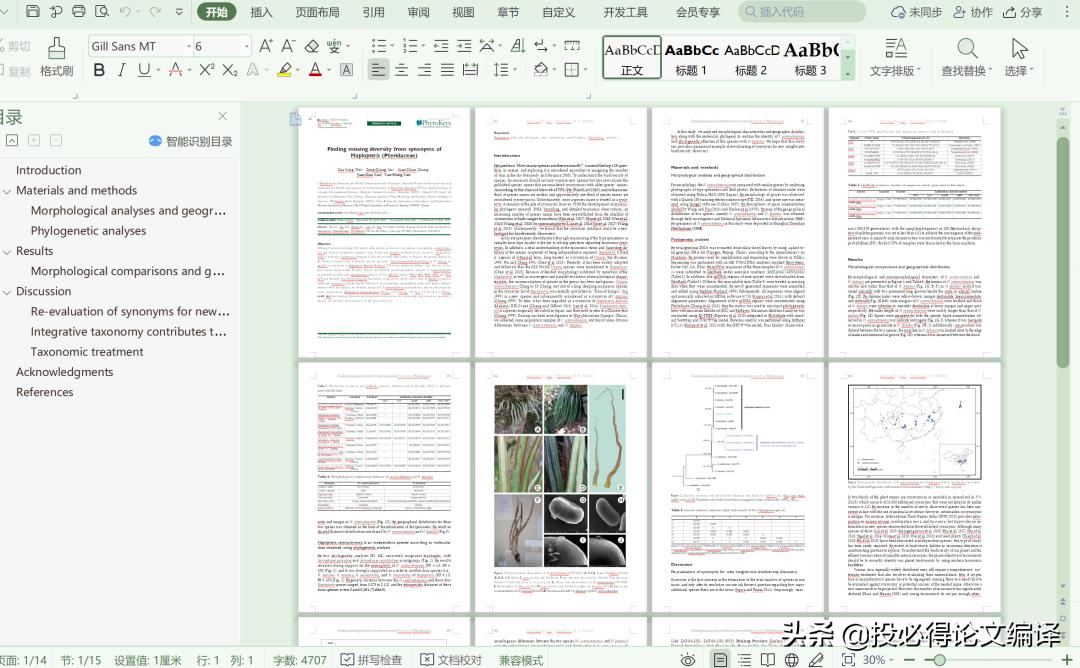The width and height of the screenshot is (1080, 668).
Task: Click the Save icon in quick toolbar
Action: coord(32,11)
